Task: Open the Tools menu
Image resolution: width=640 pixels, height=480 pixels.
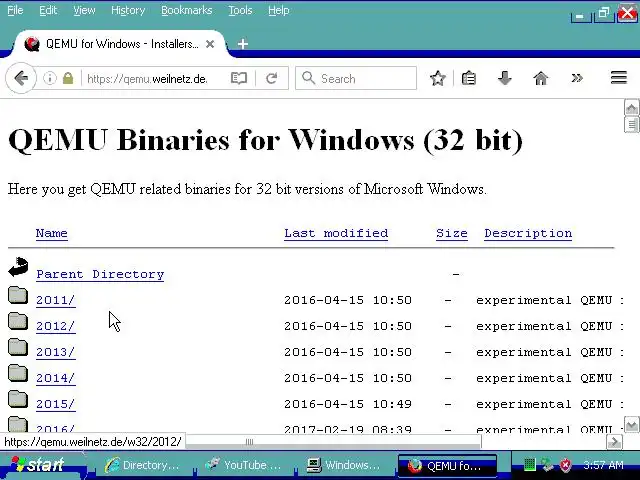Action: point(240,10)
